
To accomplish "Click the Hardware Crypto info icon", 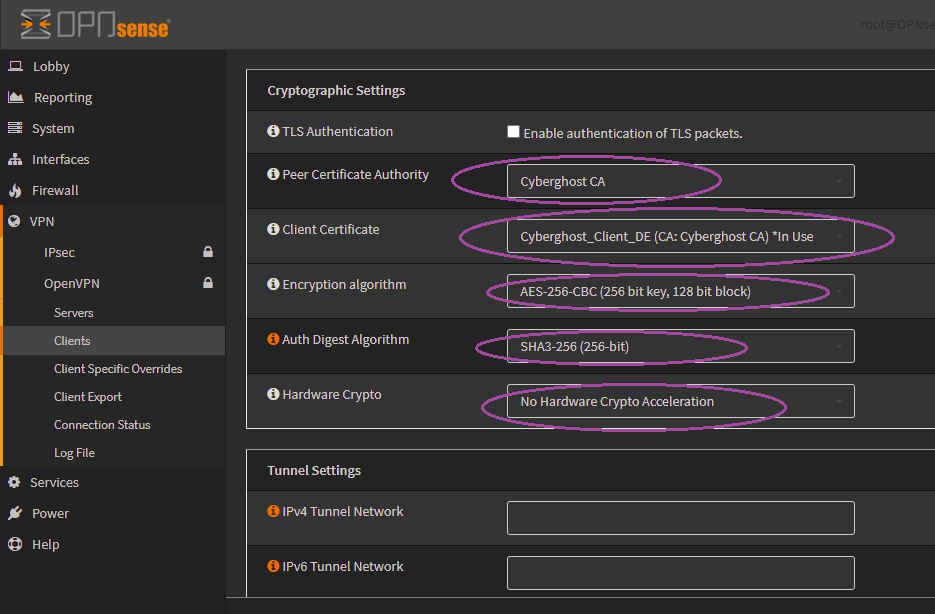I will 273,395.
